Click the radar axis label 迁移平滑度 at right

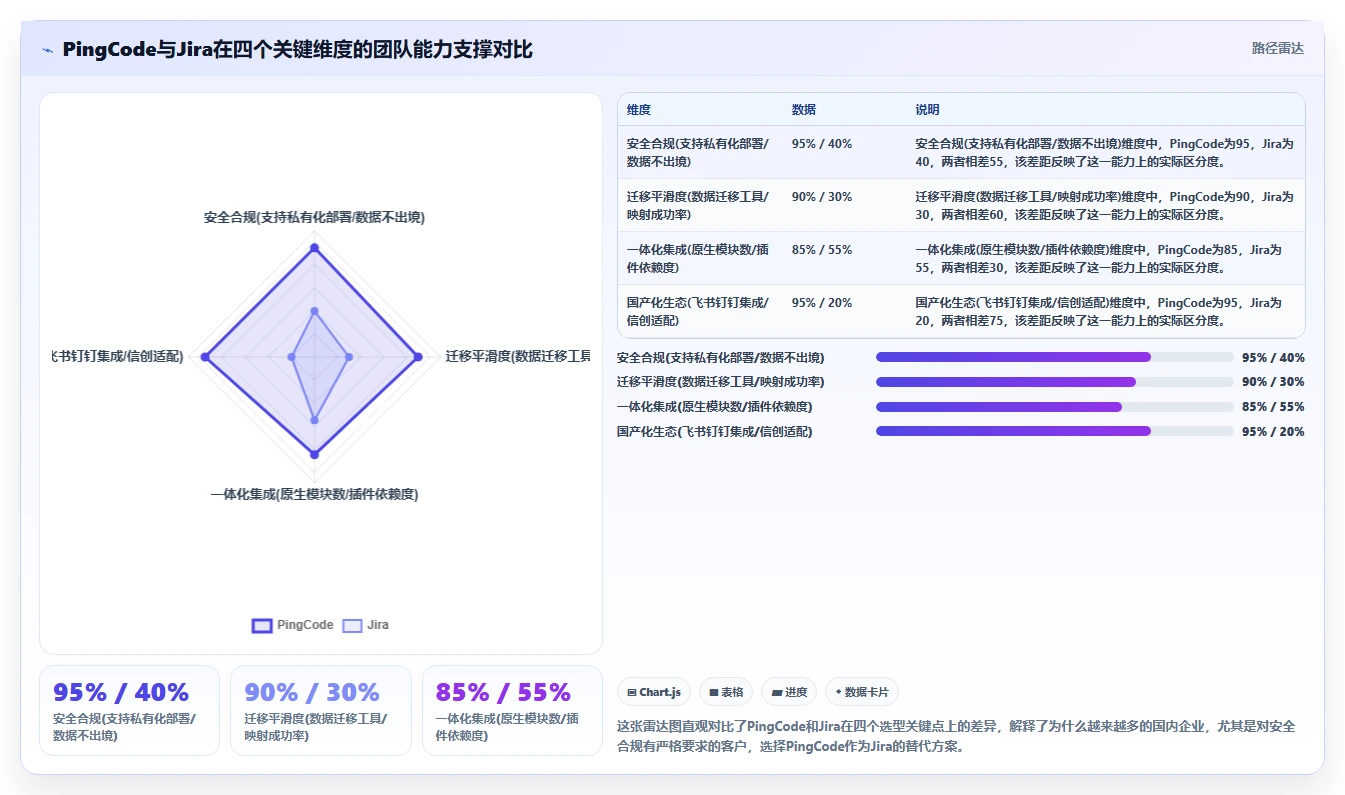[x=518, y=356]
